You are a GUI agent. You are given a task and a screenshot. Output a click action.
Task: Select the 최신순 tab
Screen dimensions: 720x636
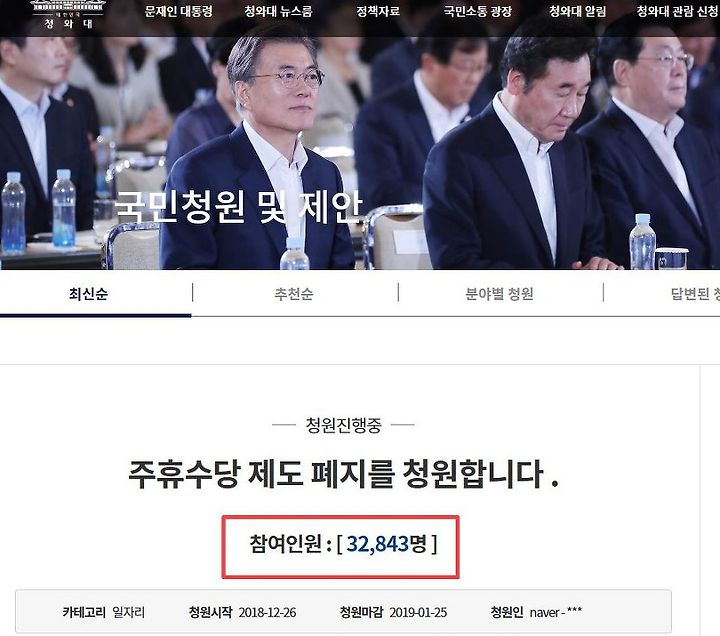coord(89,293)
